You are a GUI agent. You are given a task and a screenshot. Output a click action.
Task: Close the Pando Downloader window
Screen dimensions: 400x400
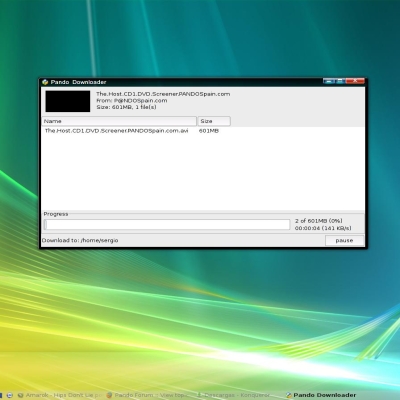pyautogui.click(x=355, y=81)
